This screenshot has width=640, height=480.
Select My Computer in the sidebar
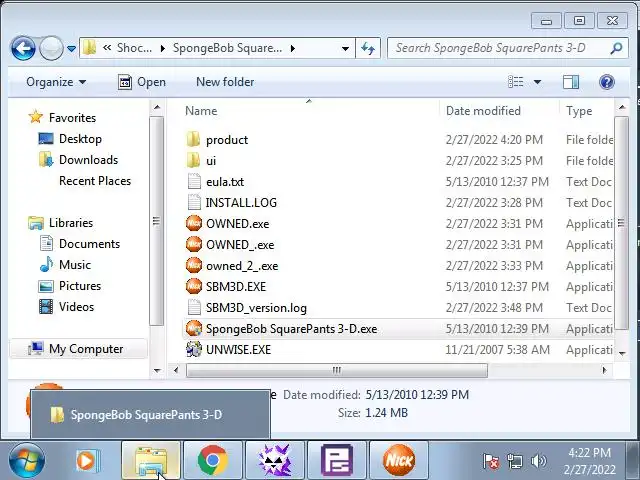tap(86, 349)
